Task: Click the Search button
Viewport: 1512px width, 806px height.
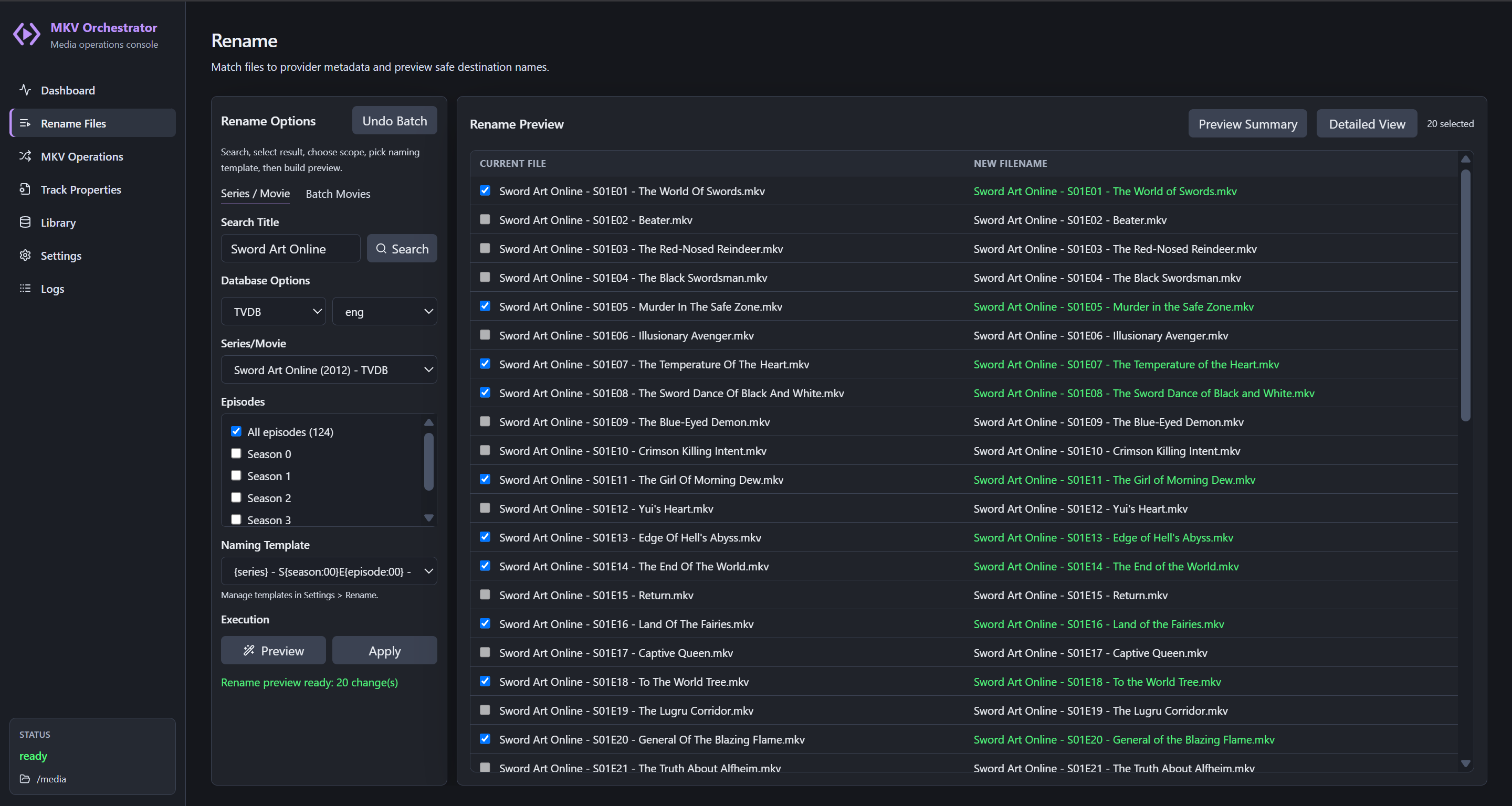Action: click(x=402, y=249)
